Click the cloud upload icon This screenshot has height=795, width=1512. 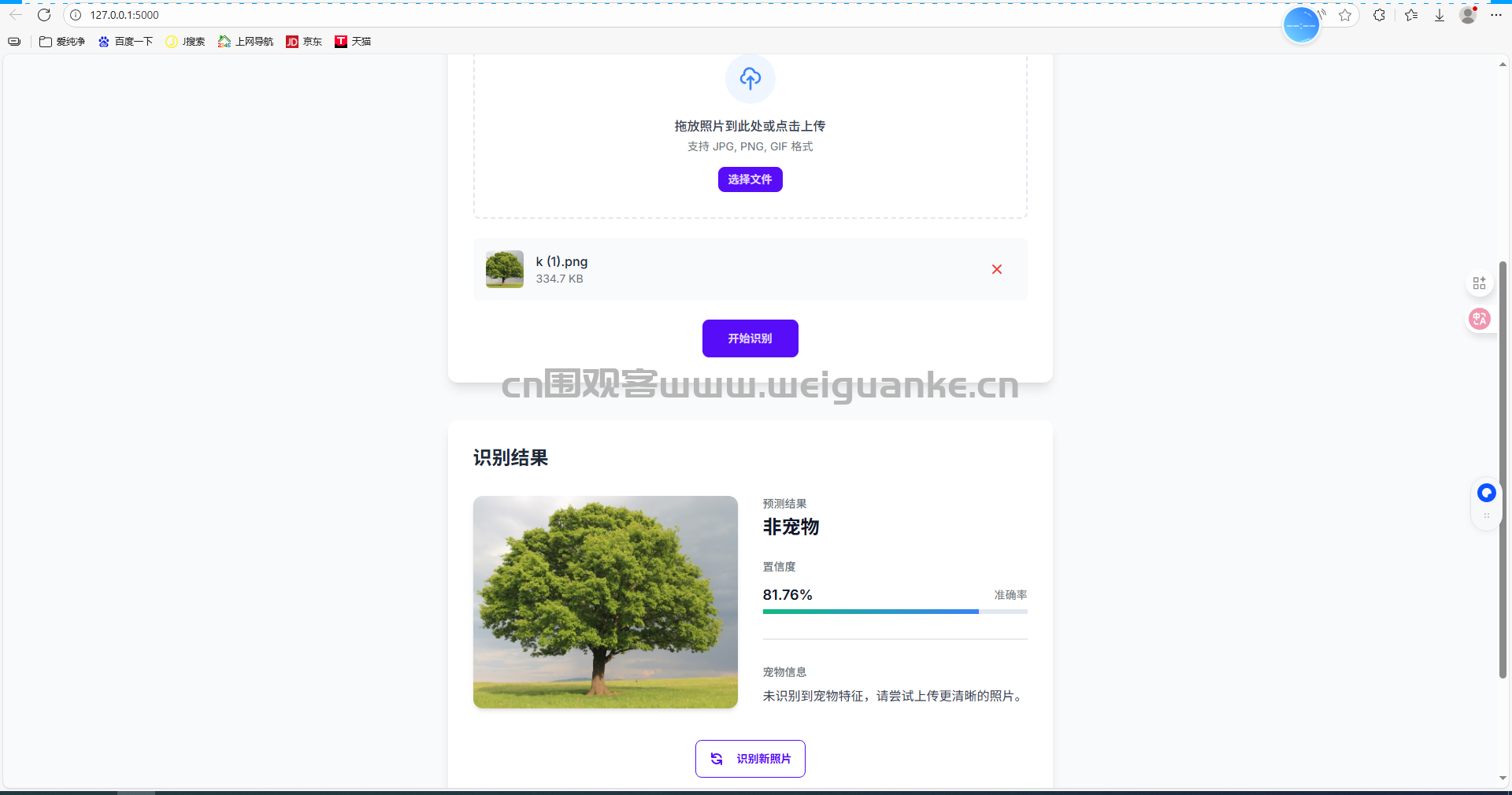[750, 79]
